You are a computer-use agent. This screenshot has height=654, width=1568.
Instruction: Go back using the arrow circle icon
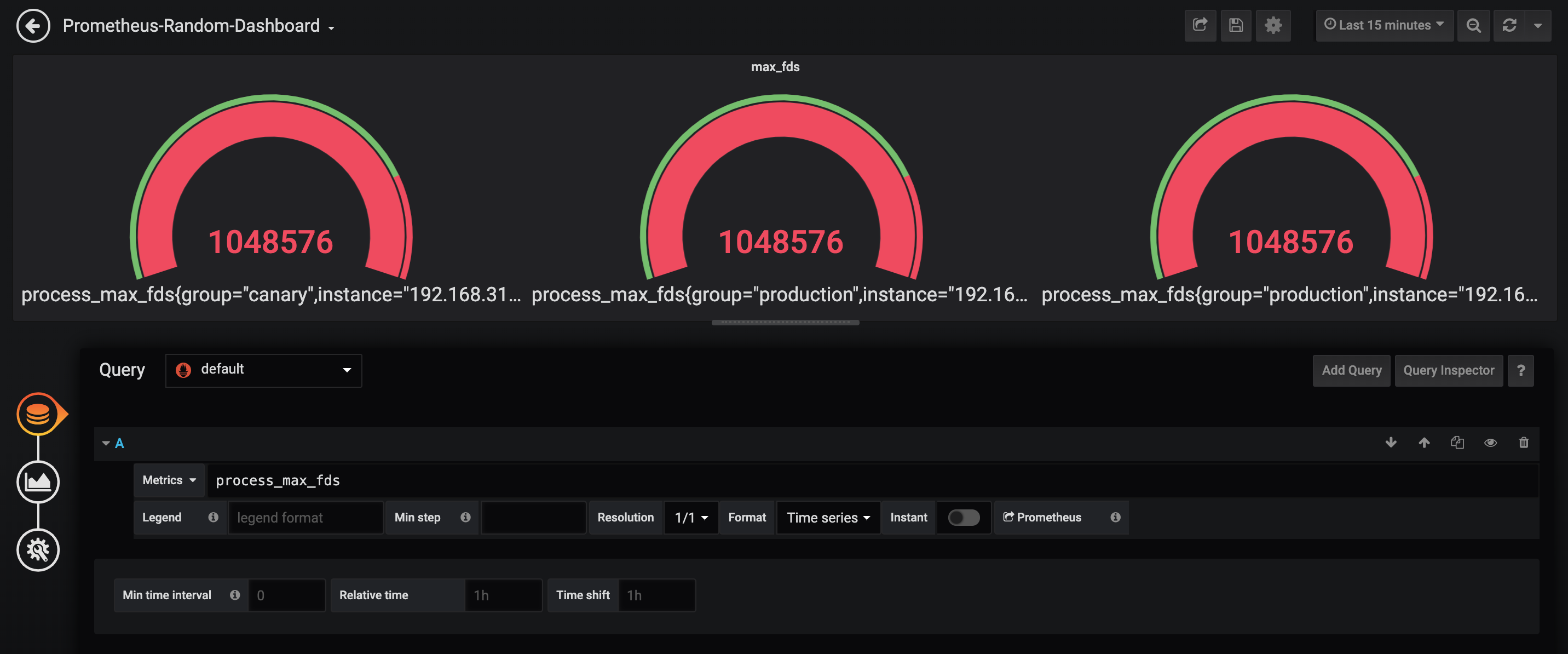coord(33,26)
